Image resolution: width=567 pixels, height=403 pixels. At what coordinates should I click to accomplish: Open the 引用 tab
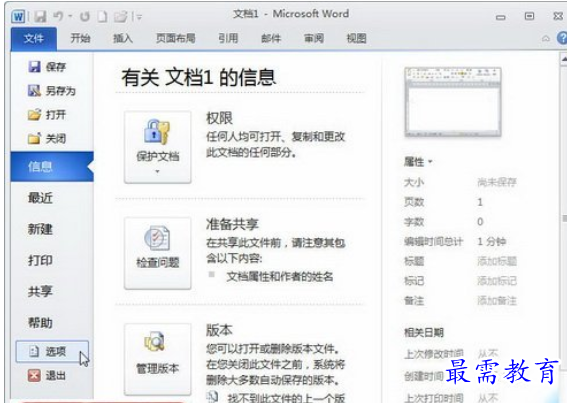[228, 38]
